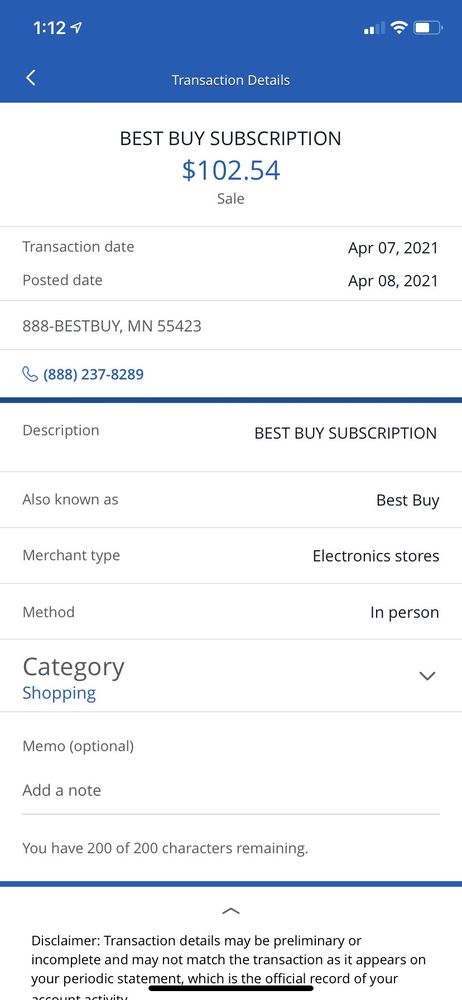
Task: Tap the 888-BESTBUY, MN address row
Action: click(x=231, y=326)
